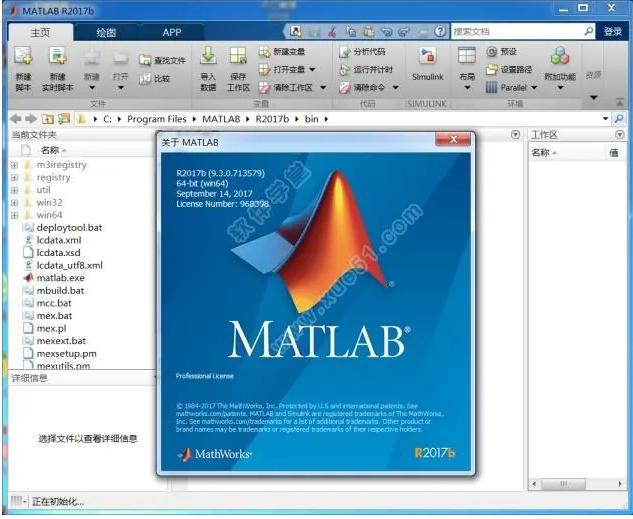Click inside the Search Documentation field
633x519 pixels.
(517, 31)
